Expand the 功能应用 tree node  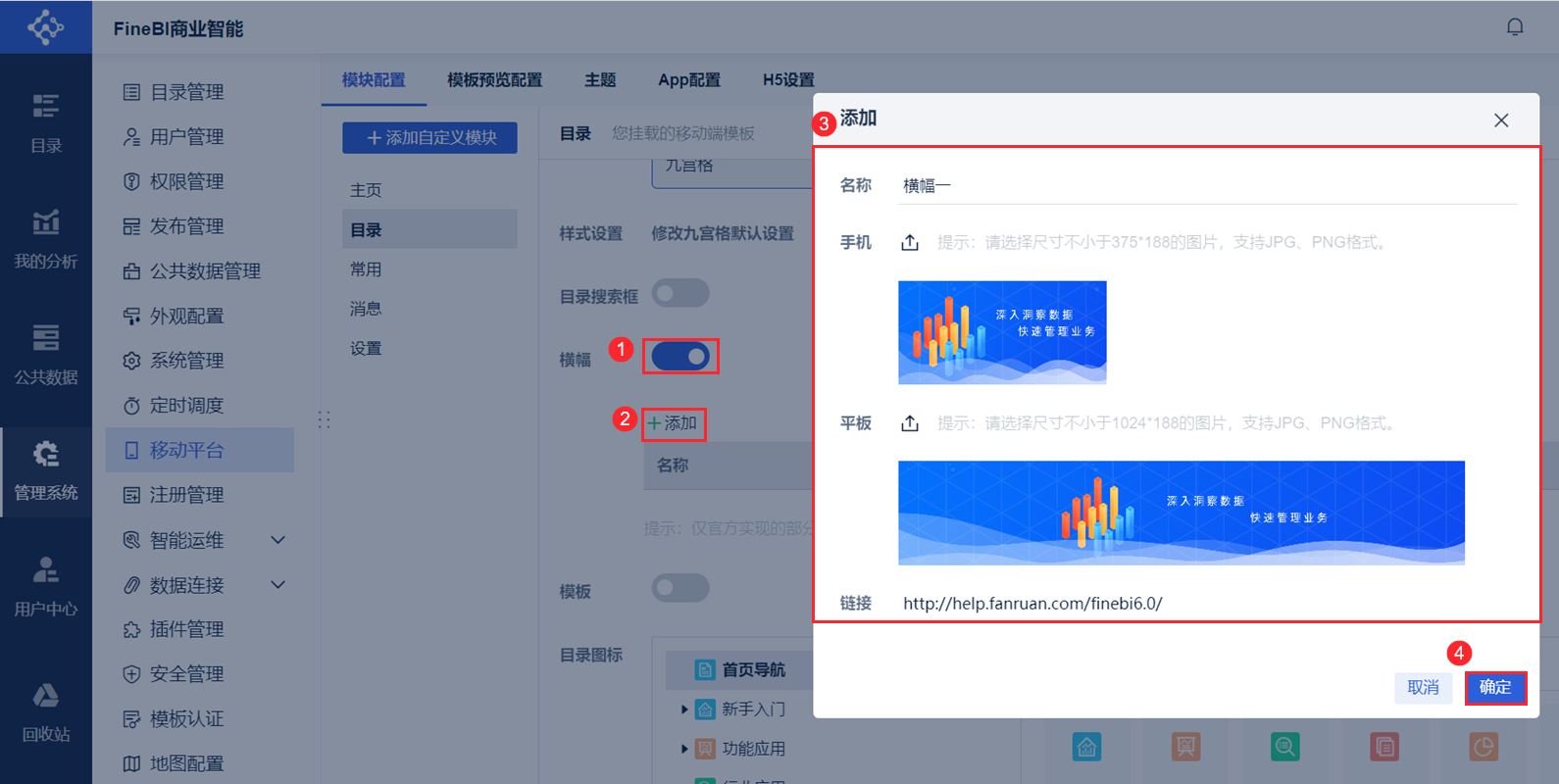[x=684, y=749]
